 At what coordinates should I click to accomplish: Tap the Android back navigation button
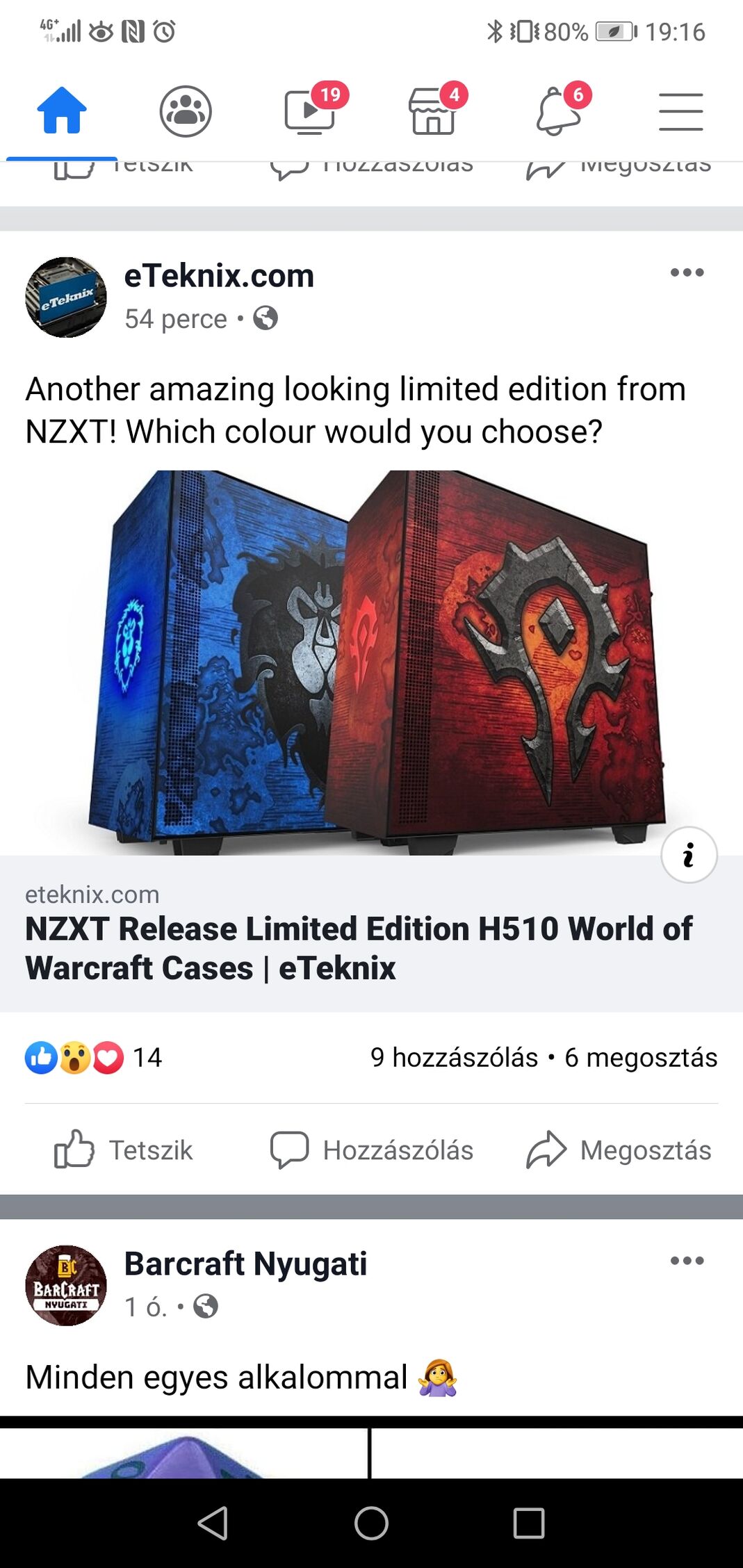pyautogui.click(x=213, y=1524)
